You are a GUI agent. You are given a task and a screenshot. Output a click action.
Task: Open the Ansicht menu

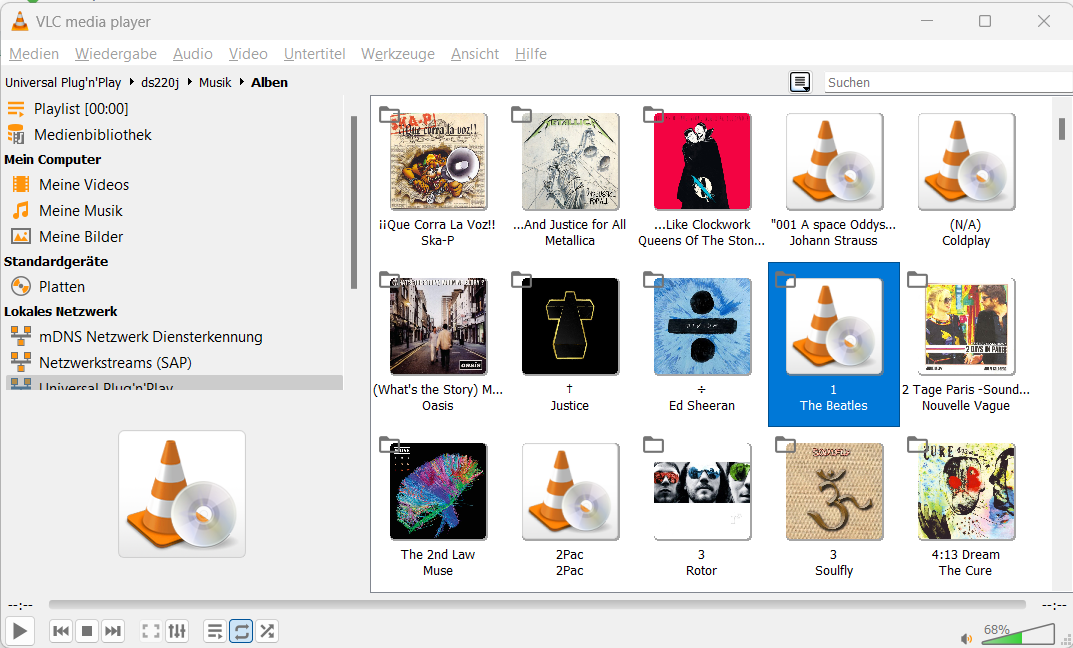(475, 54)
